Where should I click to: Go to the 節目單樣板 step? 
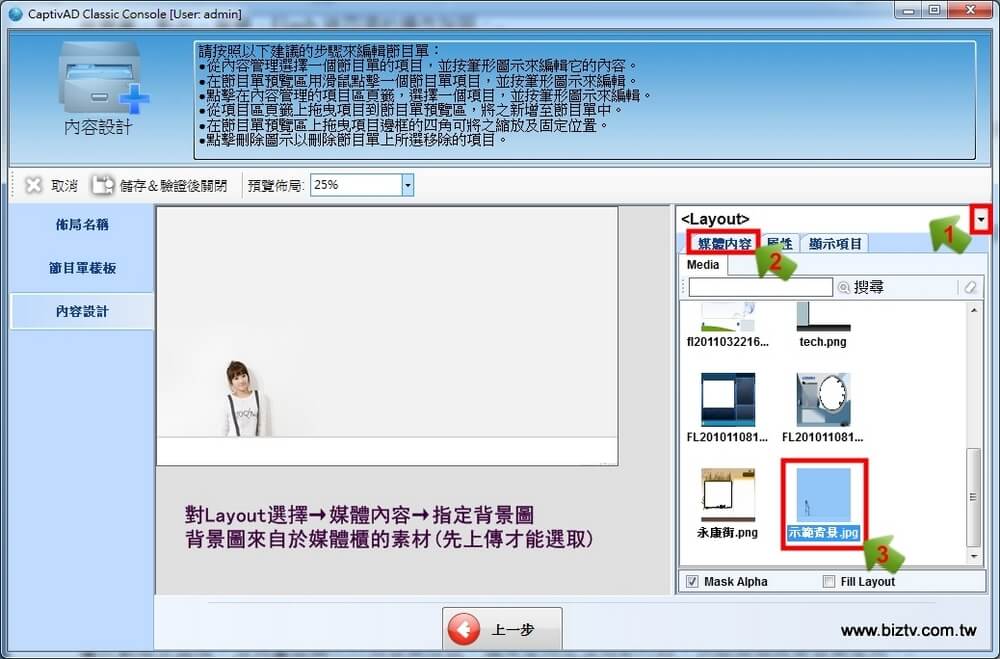coord(82,268)
